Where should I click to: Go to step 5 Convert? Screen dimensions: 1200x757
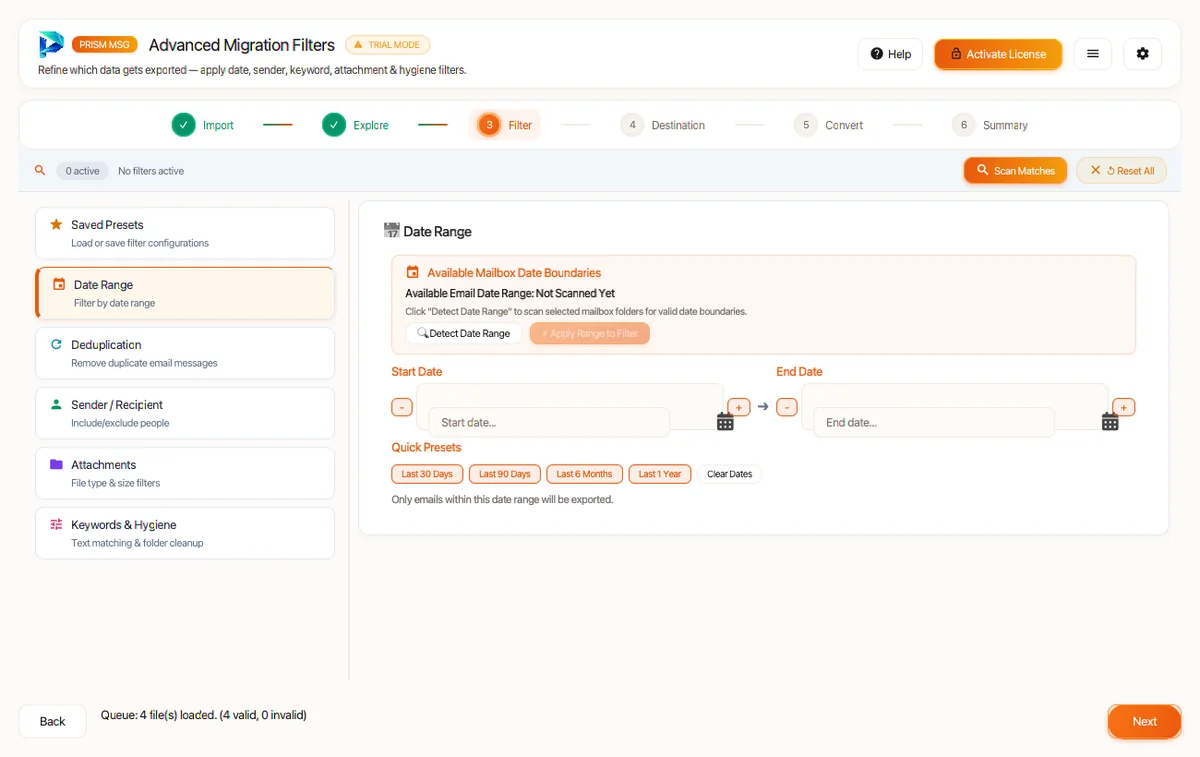pyautogui.click(x=829, y=125)
